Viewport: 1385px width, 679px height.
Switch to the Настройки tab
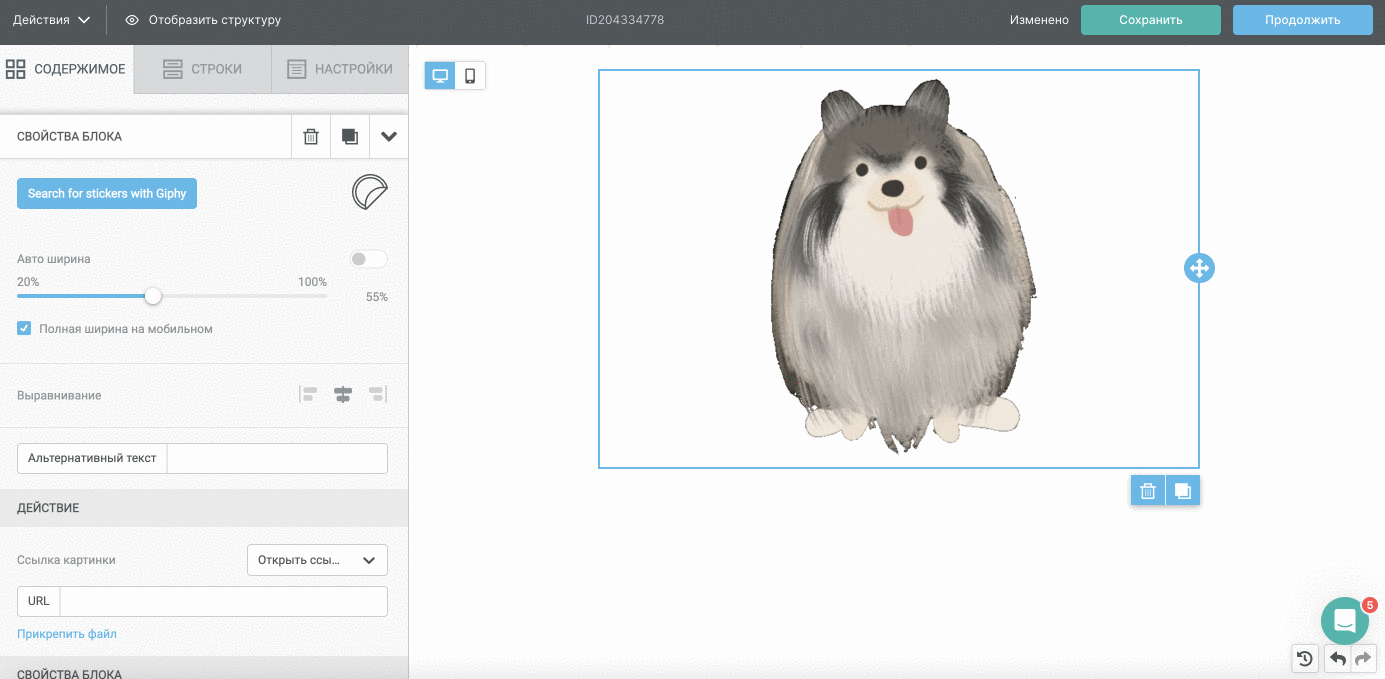(x=340, y=69)
